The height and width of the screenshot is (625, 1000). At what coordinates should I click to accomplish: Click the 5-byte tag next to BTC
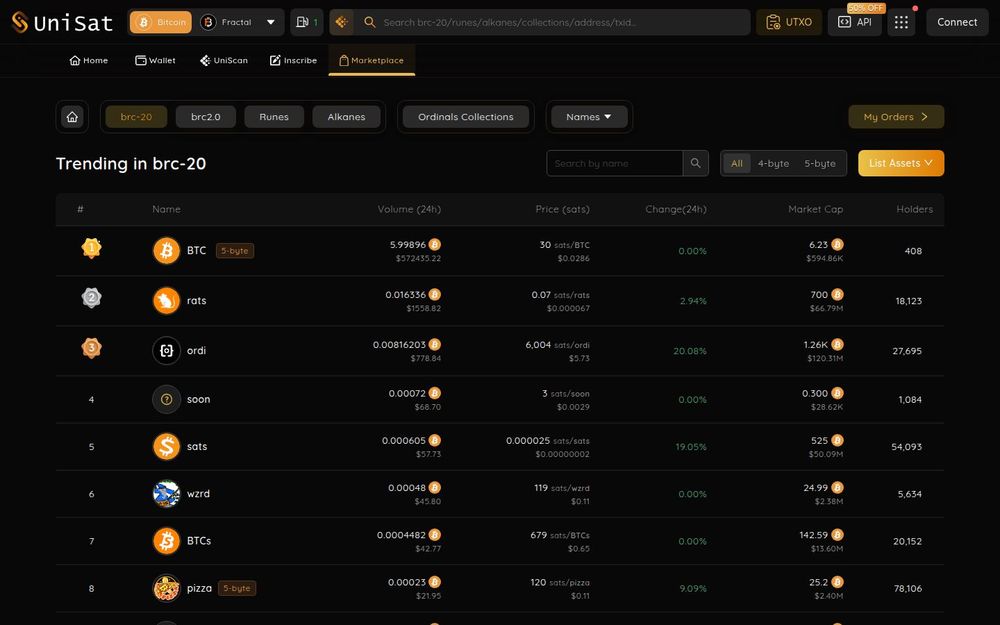235,251
